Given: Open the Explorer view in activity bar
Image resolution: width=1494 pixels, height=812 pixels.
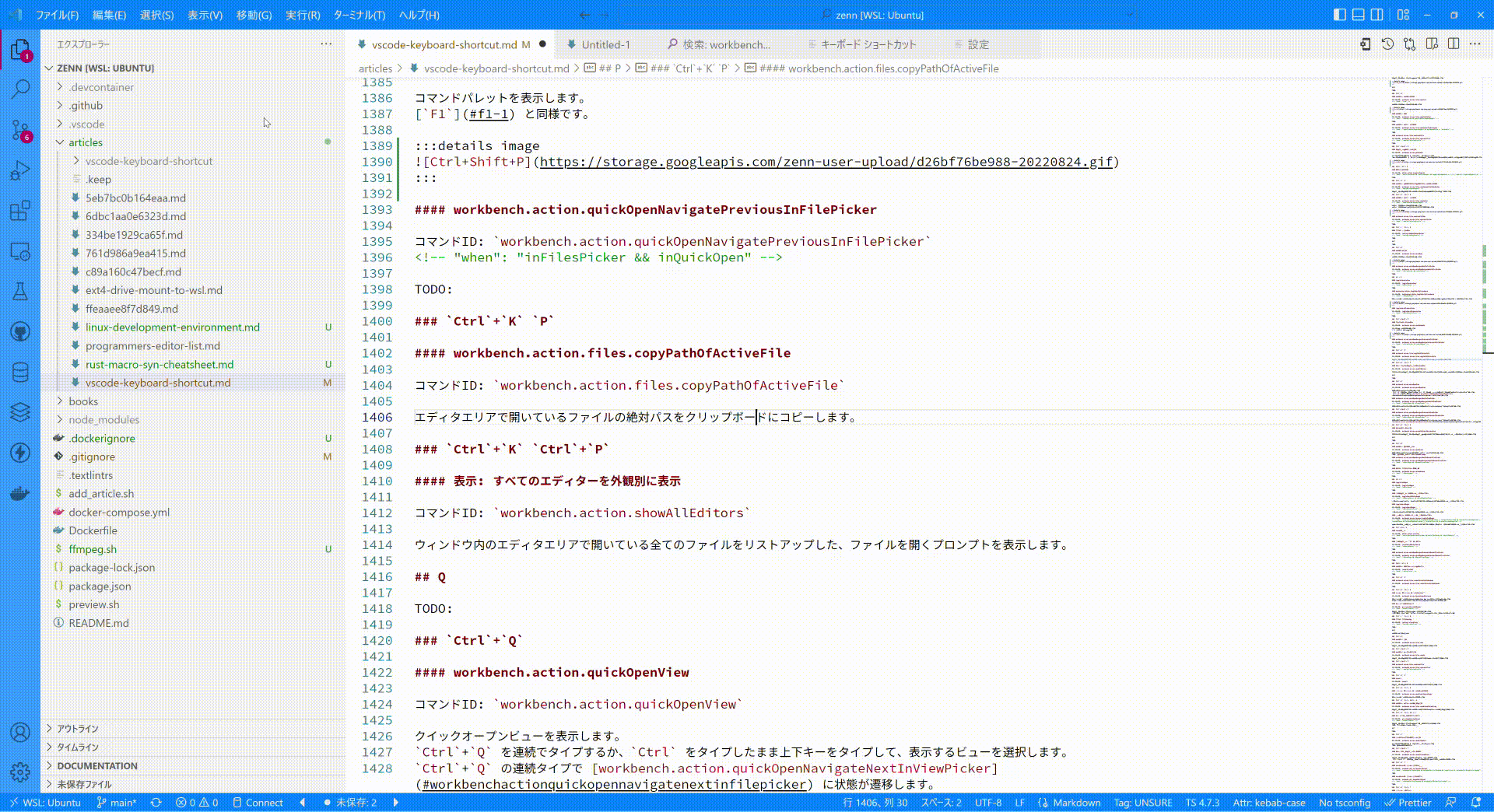Looking at the screenshot, I should pos(20,51).
